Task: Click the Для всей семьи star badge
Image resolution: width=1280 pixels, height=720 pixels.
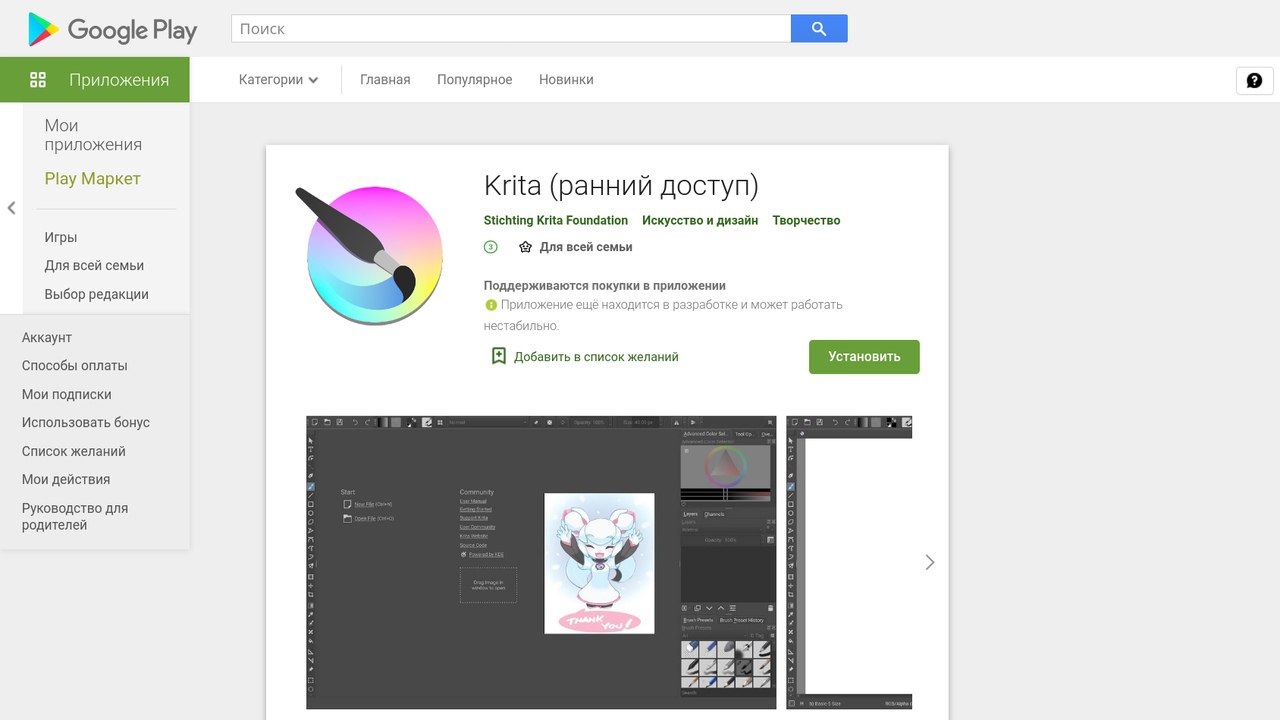Action: pos(525,247)
